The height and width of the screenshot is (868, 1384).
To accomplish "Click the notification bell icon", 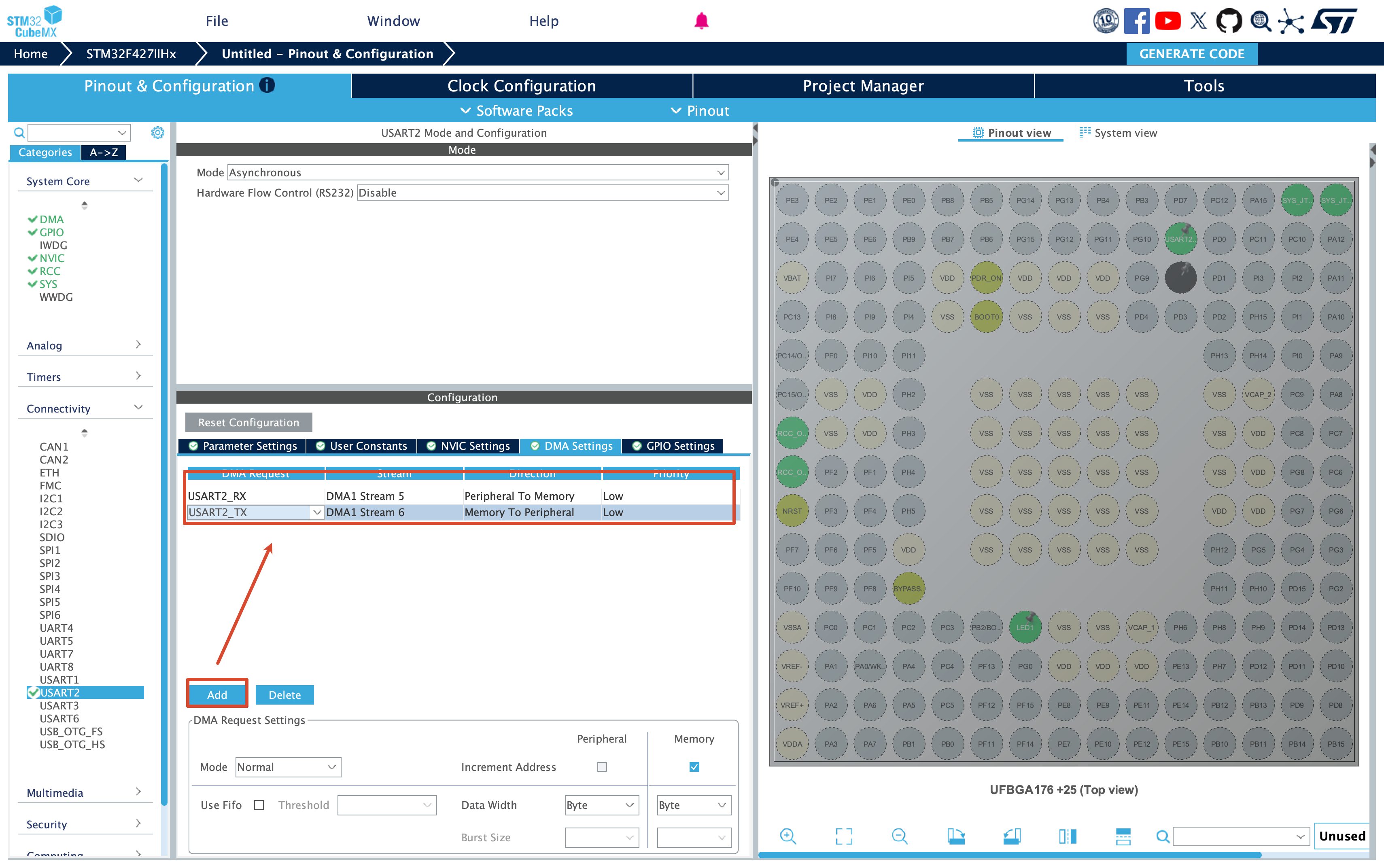I will (701, 21).
